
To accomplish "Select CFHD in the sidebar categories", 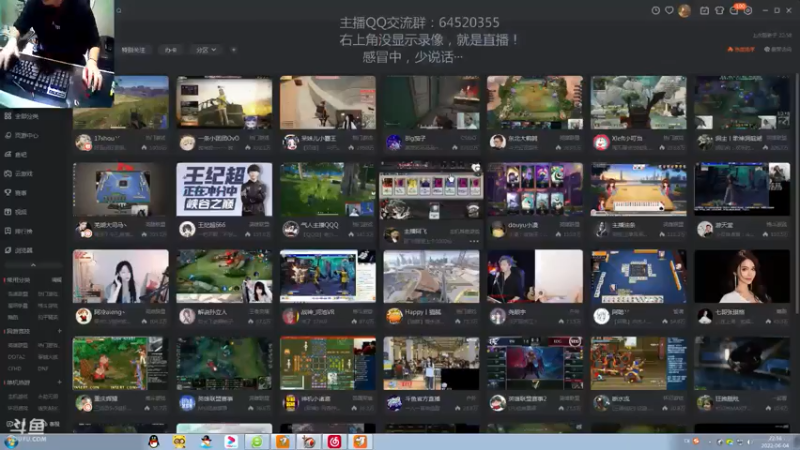I will coord(14,368).
